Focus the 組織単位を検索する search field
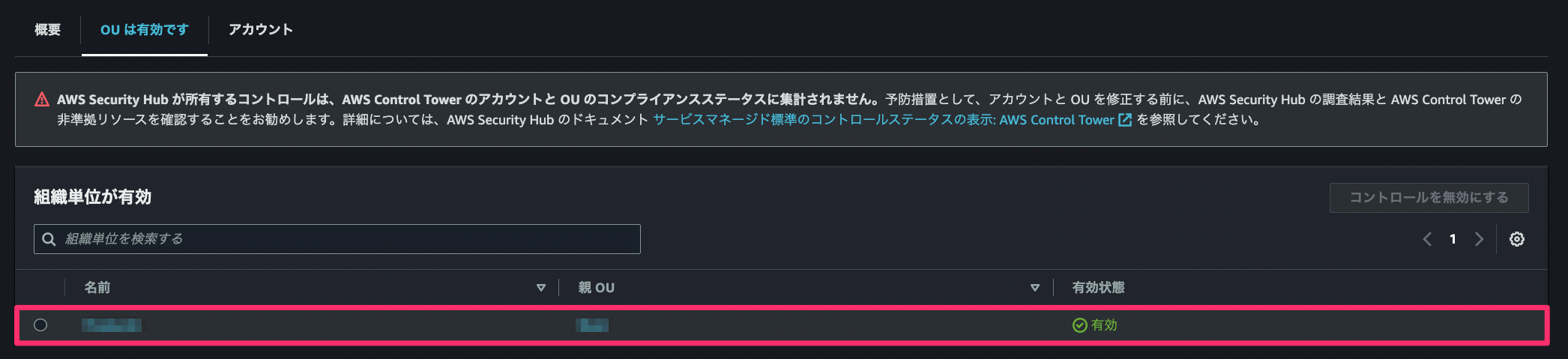Image resolution: width=1568 pixels, height=359 pixels. coord(337,239)
